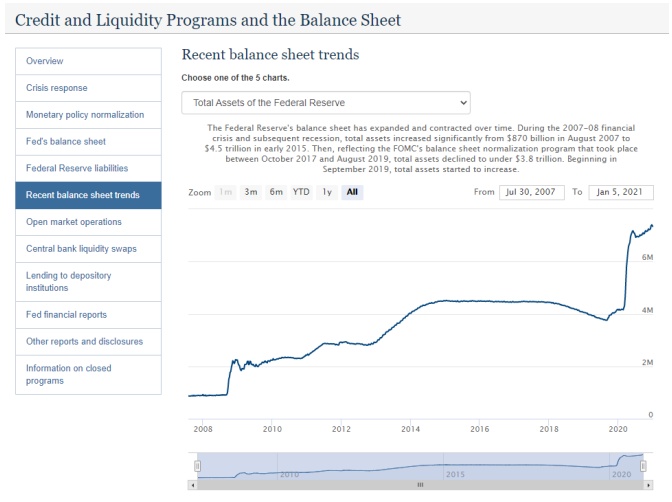Screen dimensions: 672x502
Task: Open Monetary policy normalization page
Action: click(x=88, y=115)
